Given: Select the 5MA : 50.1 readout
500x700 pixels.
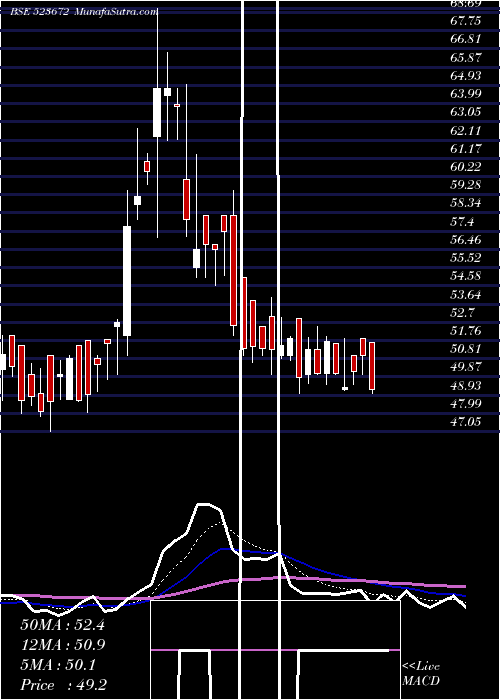Looking at the screenshot, I should click(58, 666).
